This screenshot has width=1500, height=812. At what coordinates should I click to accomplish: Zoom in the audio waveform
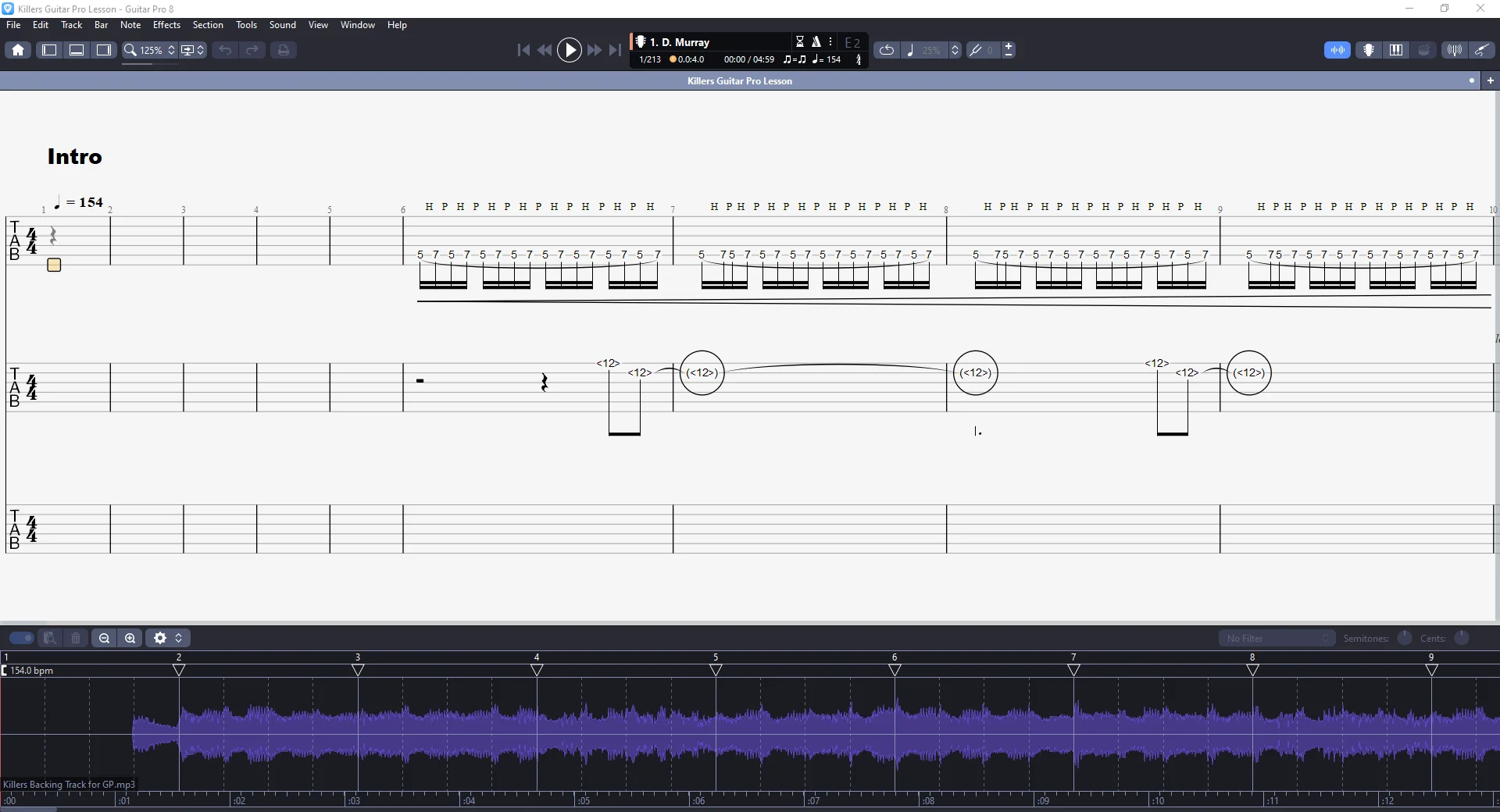130,638
